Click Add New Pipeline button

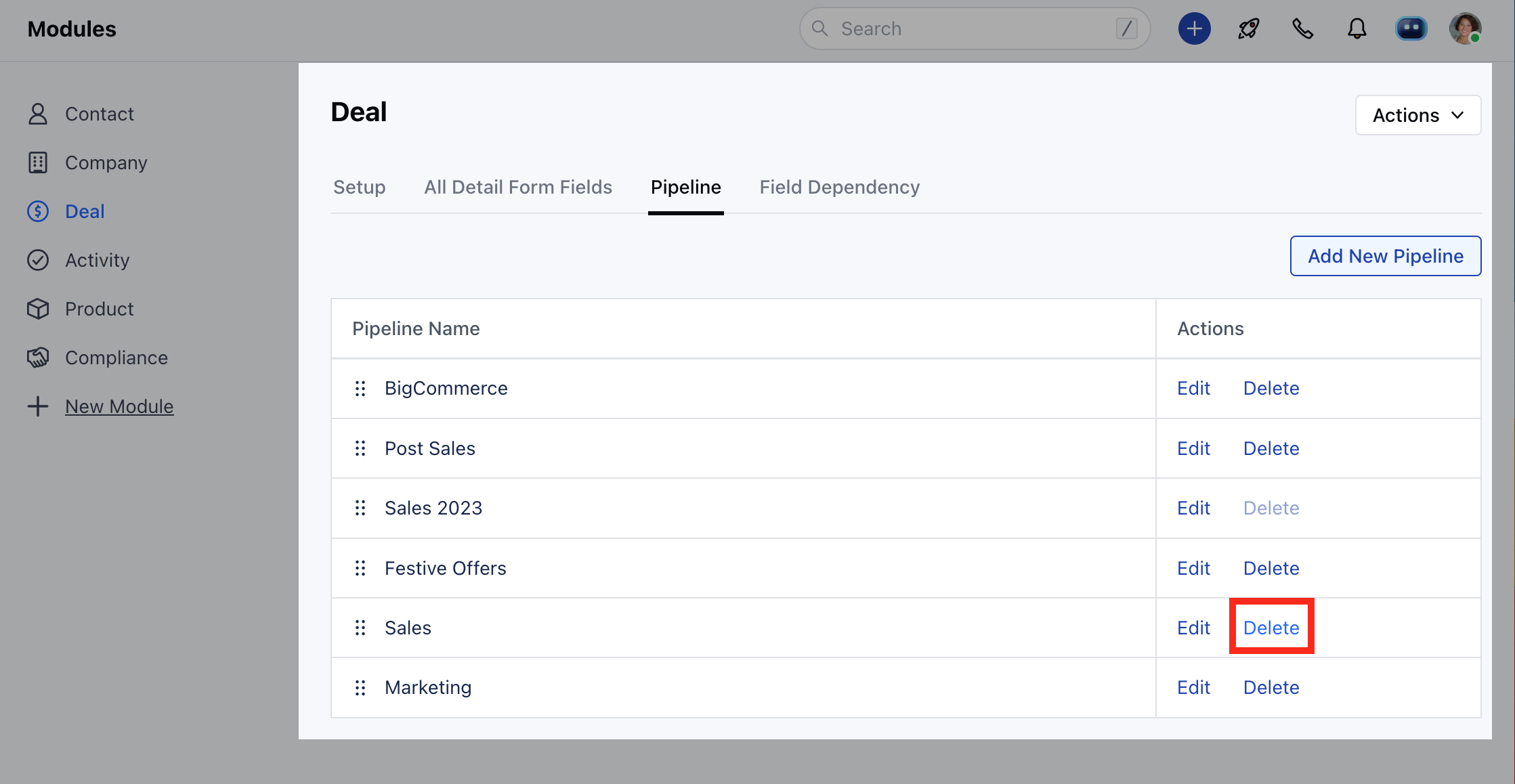(x=1385, y=256)
